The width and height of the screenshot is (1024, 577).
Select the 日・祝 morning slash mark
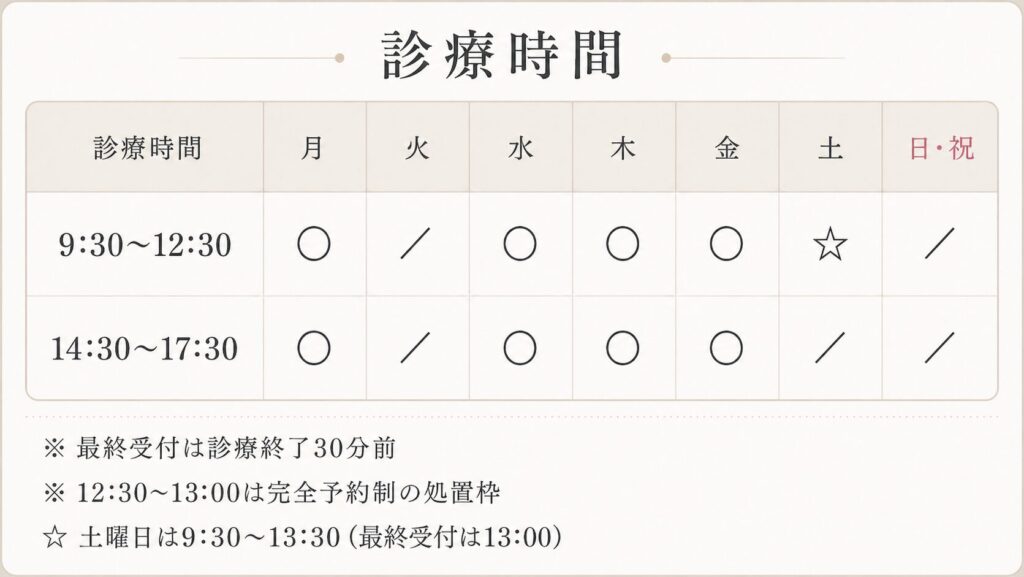click(x=939, y=245)
